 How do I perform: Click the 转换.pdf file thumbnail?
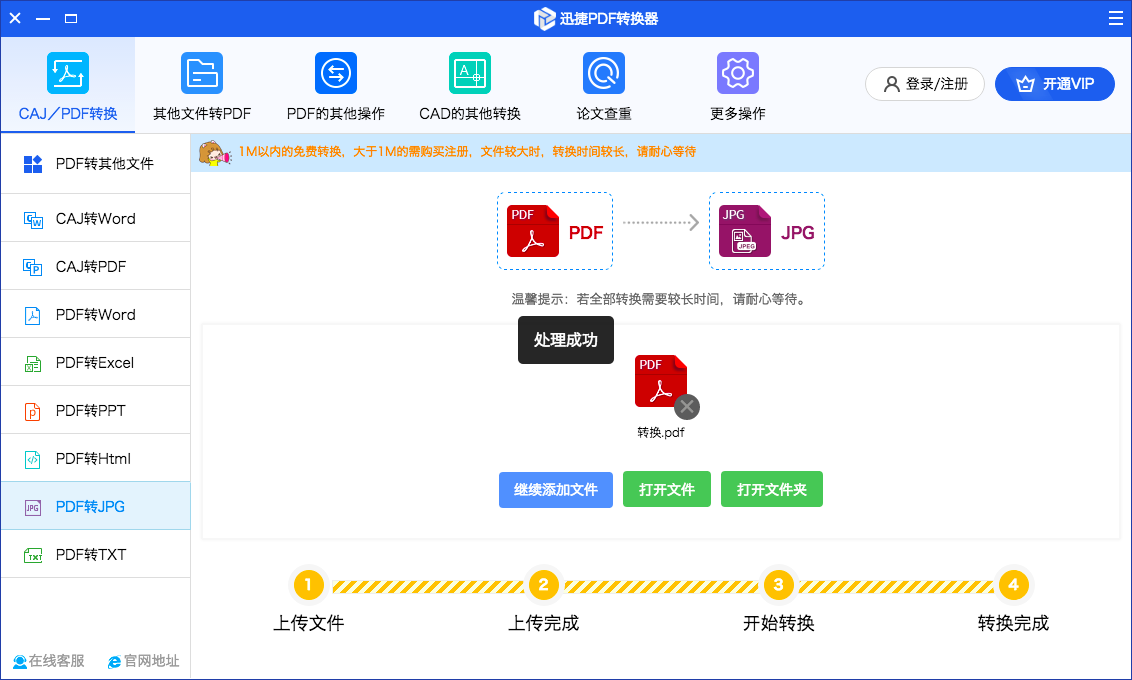(x=661, y=381)
